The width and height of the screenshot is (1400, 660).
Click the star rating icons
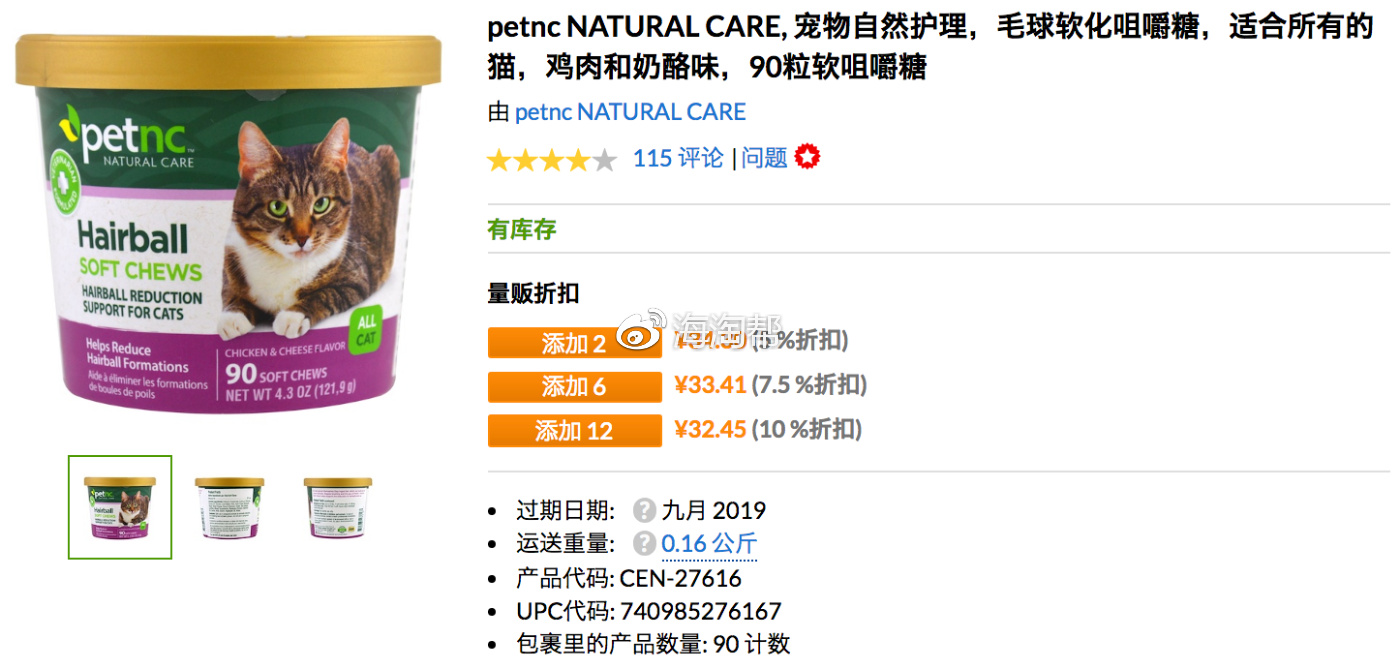click(552, 159)
